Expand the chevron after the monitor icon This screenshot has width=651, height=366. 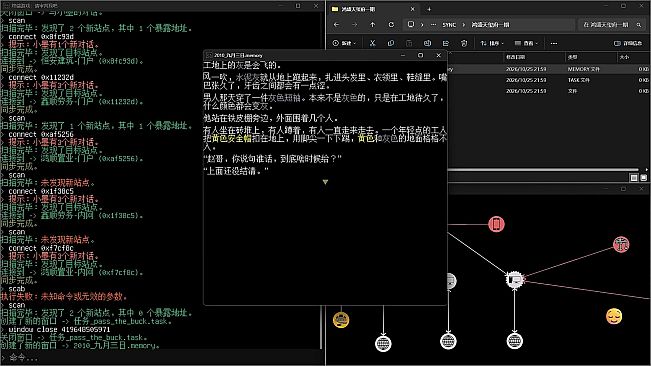click(422, 25)
